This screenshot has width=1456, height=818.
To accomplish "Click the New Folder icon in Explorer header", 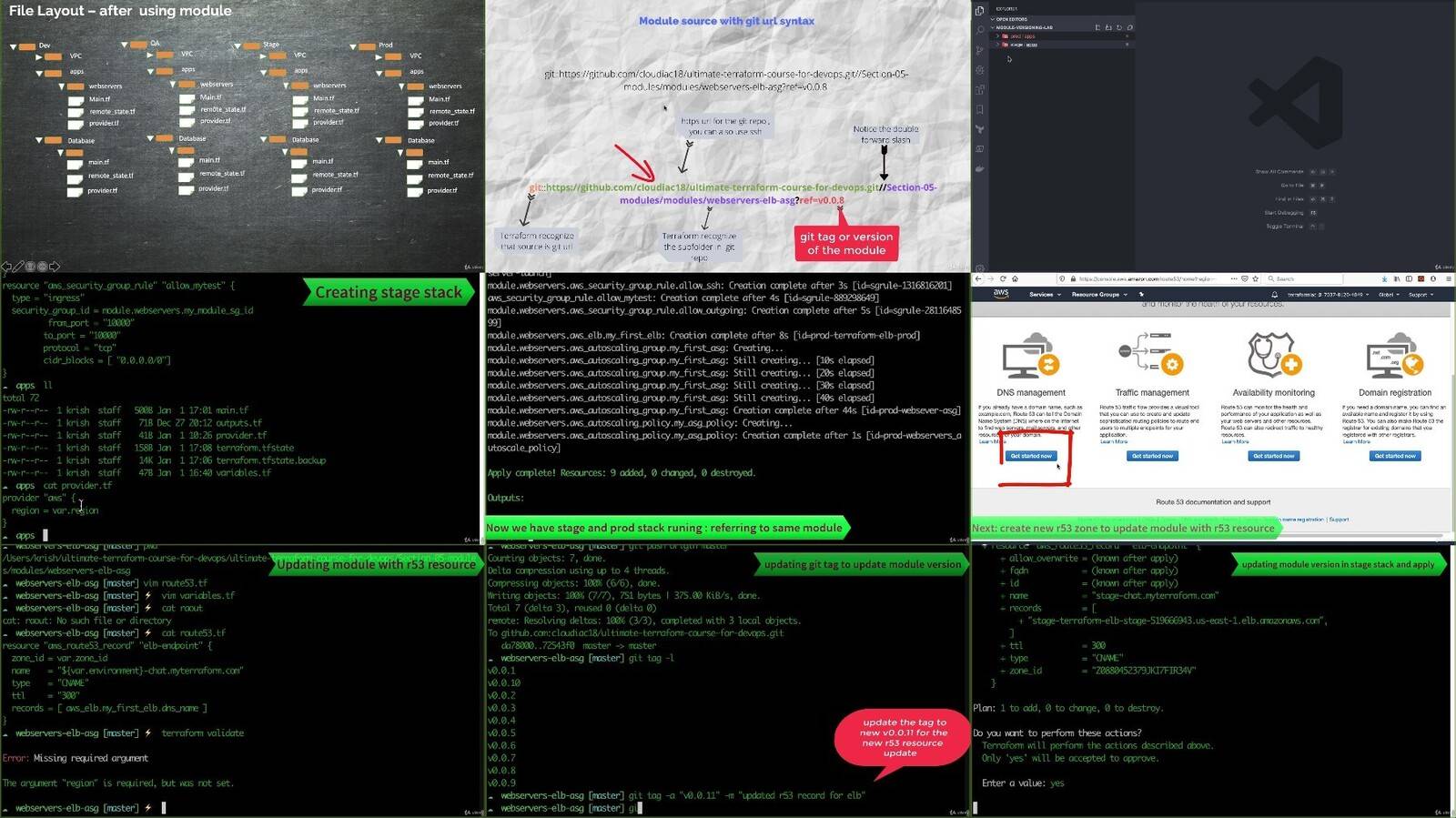I will (x=1108, y=27).
